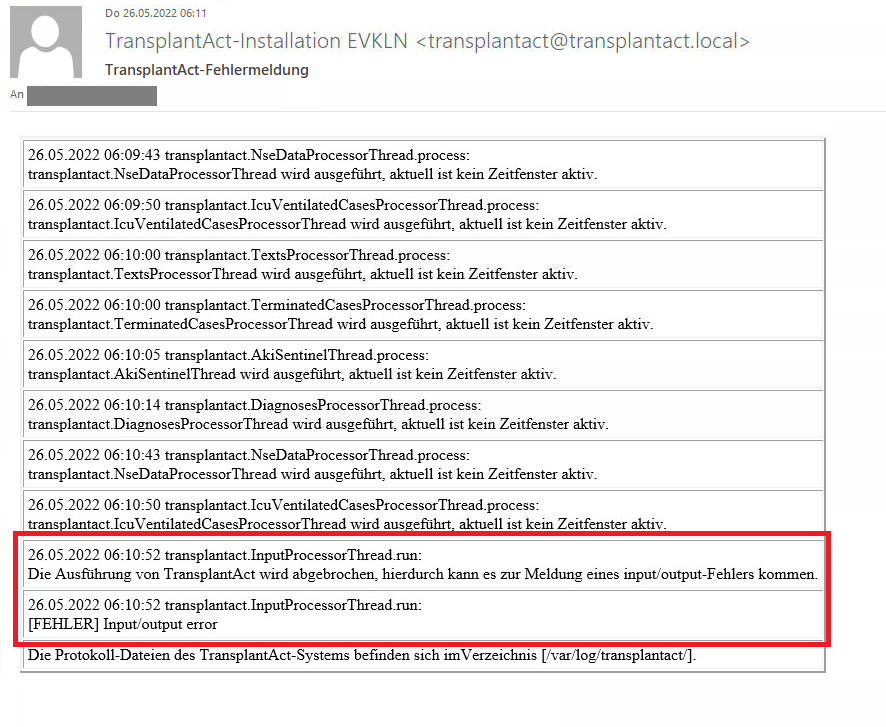Image resolution: width=886 pixels, height=727 pixels.
Task: Click the transplantact@transplantact.local email address
Action: pos(583,41)
